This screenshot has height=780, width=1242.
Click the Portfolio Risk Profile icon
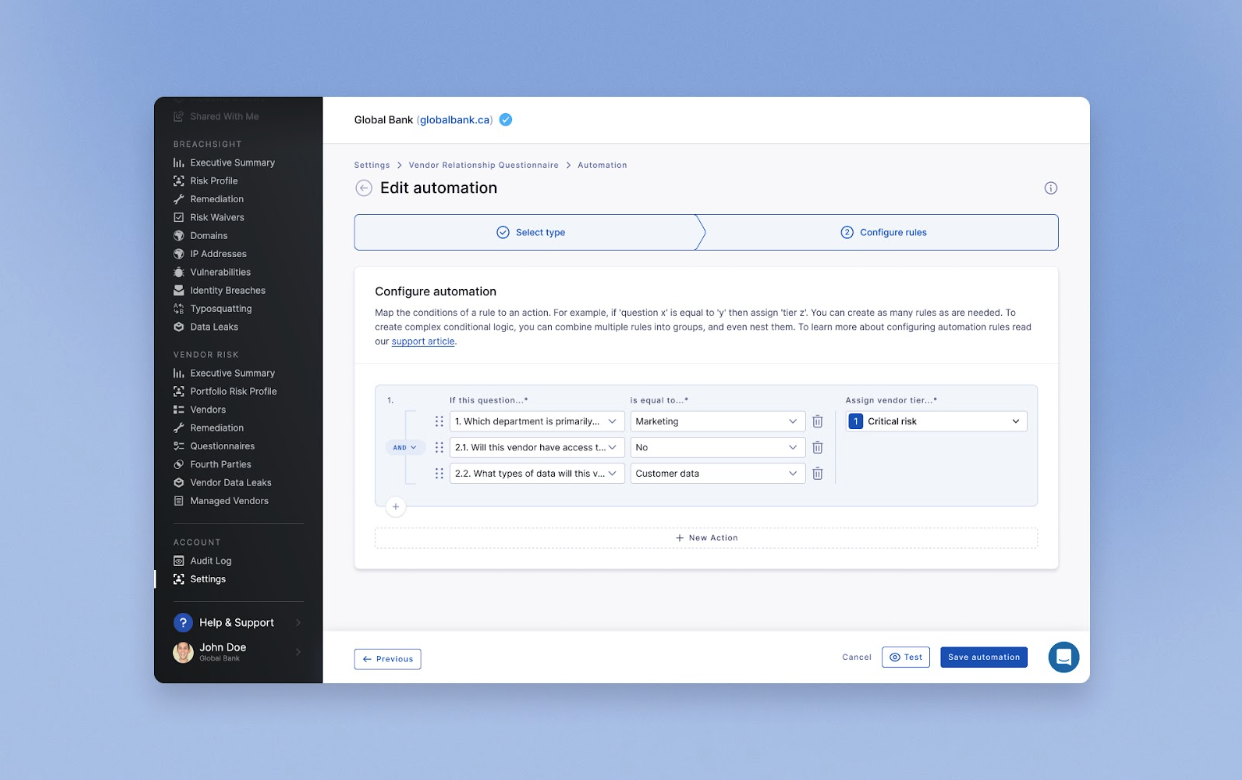(x=179, y=391)
